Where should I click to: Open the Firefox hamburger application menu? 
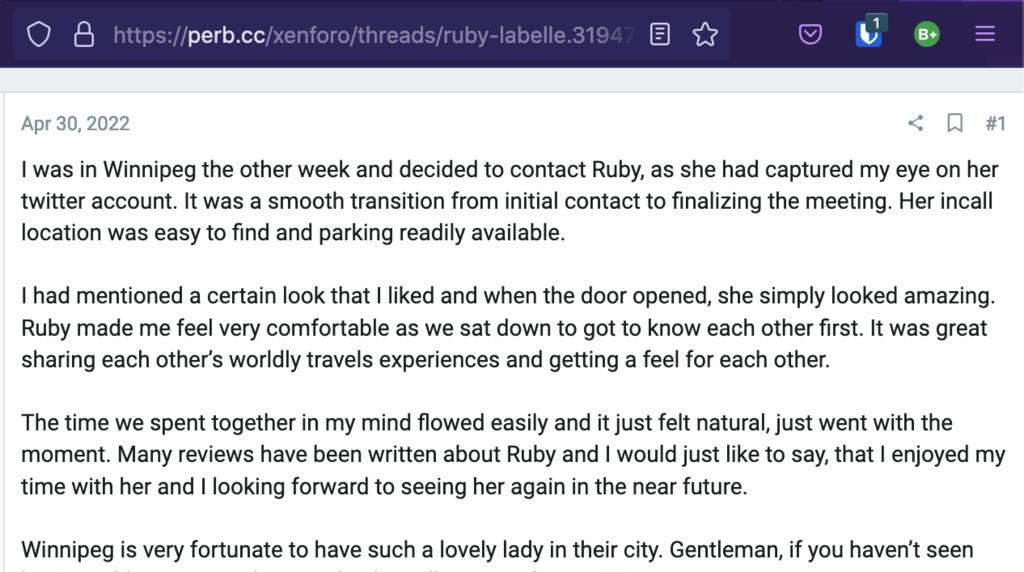(x=985, y=35)
